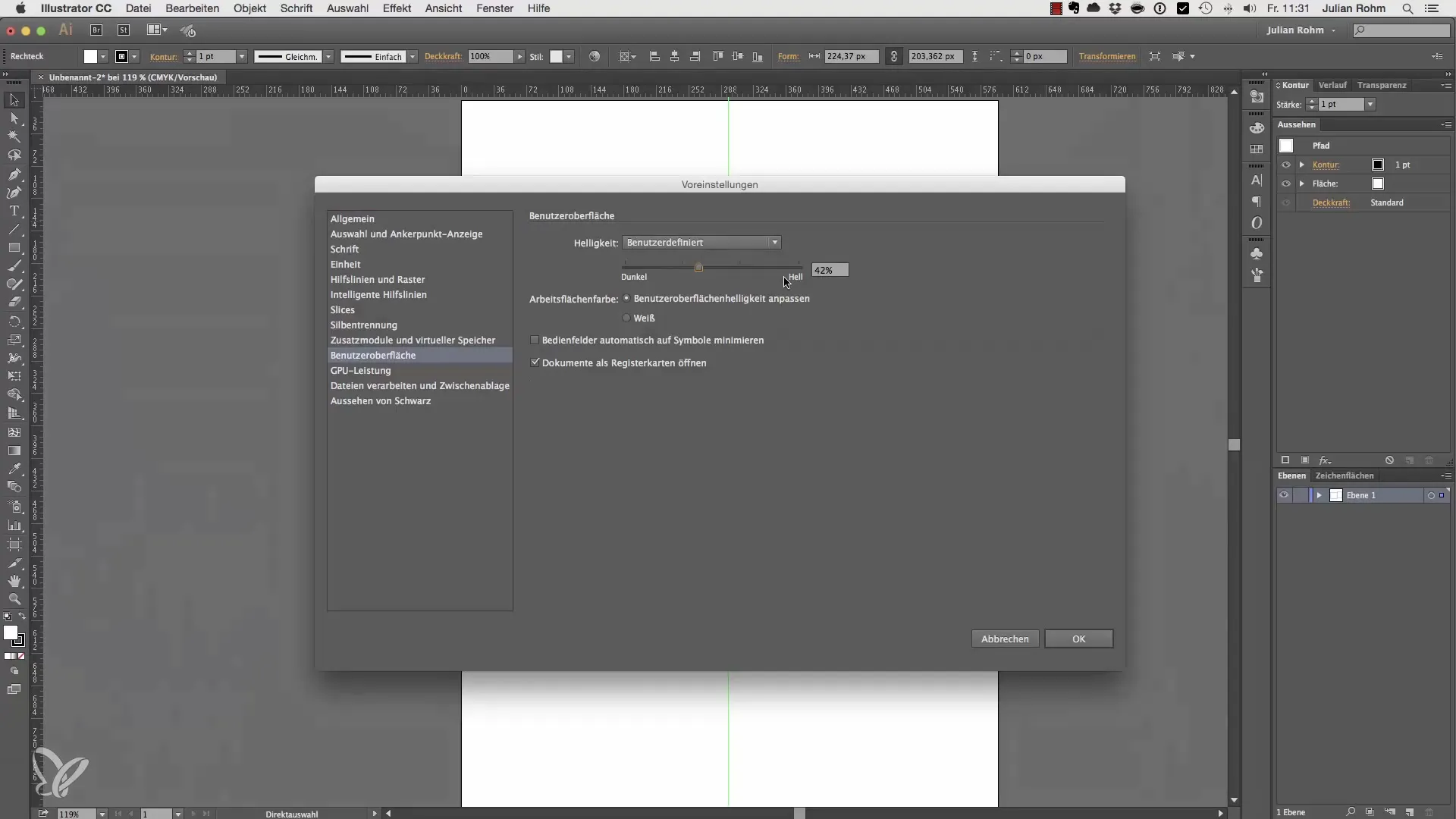Select GPU-Leistung preferences category

click(x=419, y=370)
